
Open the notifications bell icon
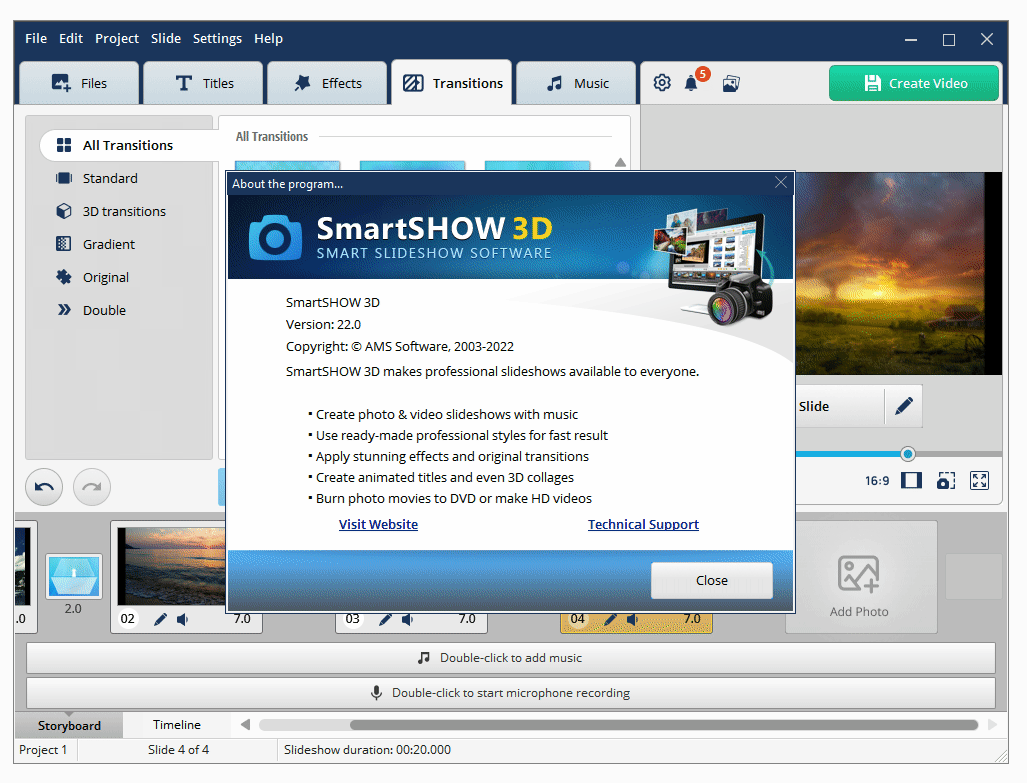pyautogui.click(x=691, y=83)
